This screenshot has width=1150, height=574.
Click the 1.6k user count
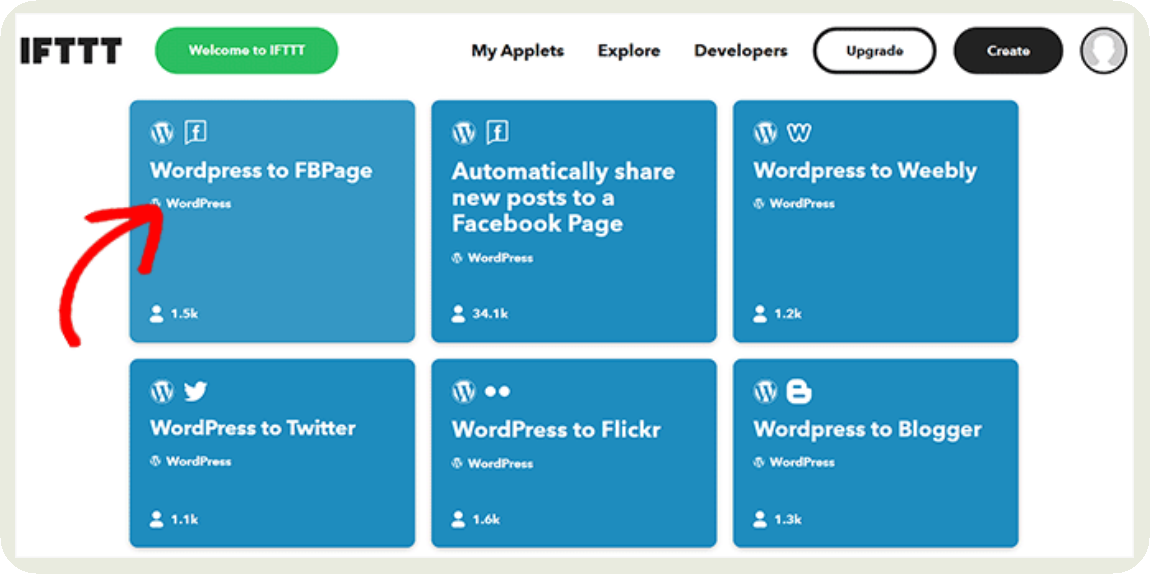(486, 520)
